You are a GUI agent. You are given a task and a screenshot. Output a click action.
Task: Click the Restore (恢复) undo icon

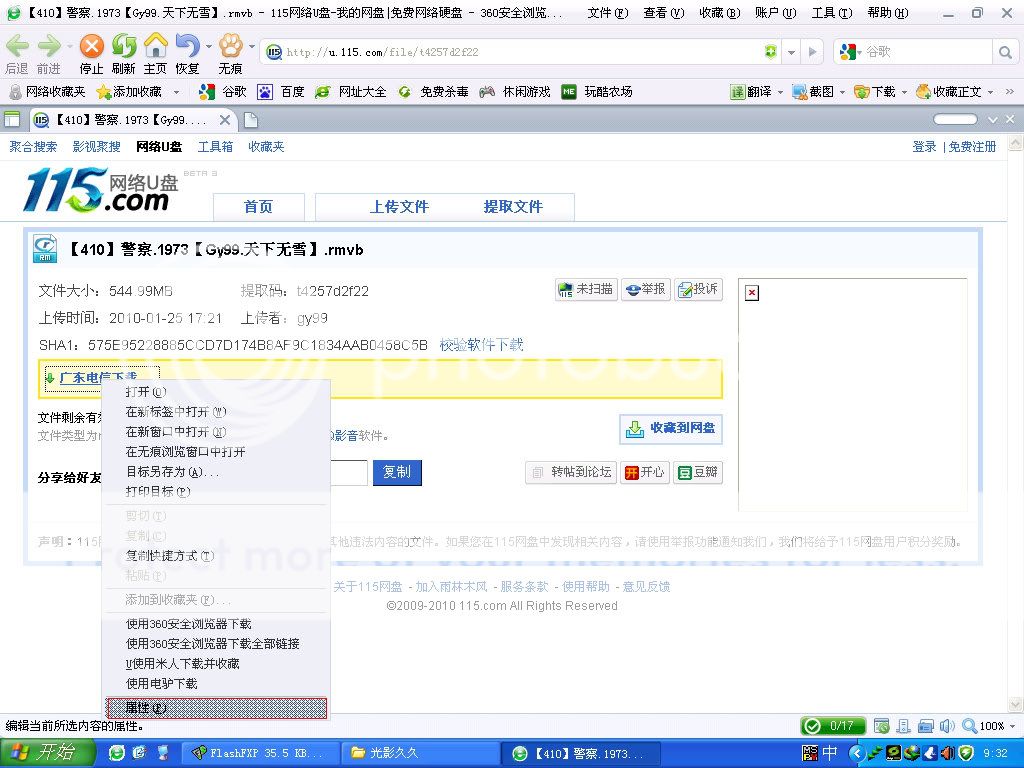pos(186,47)
